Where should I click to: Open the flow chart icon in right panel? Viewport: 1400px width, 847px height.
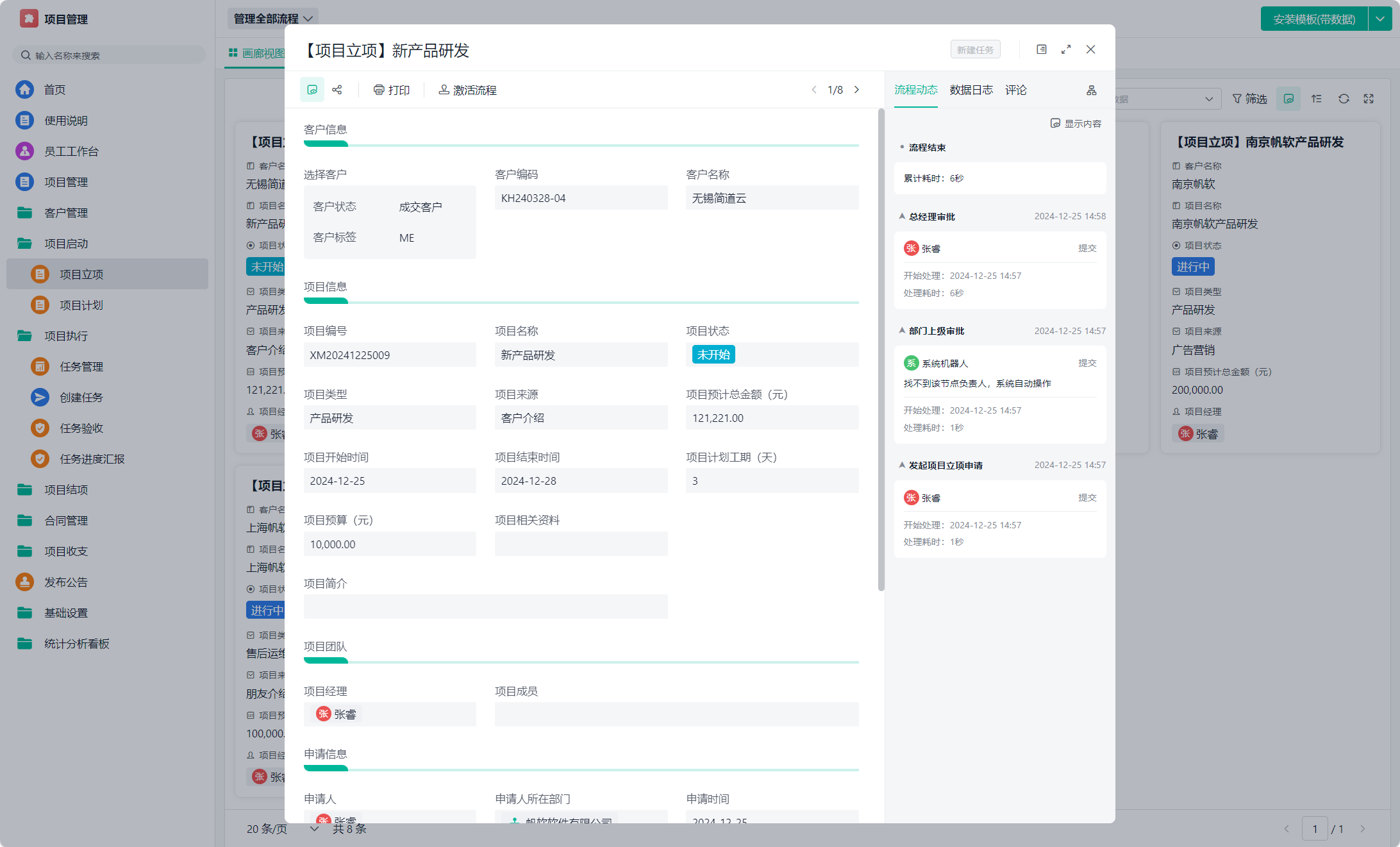point(1091,90)
